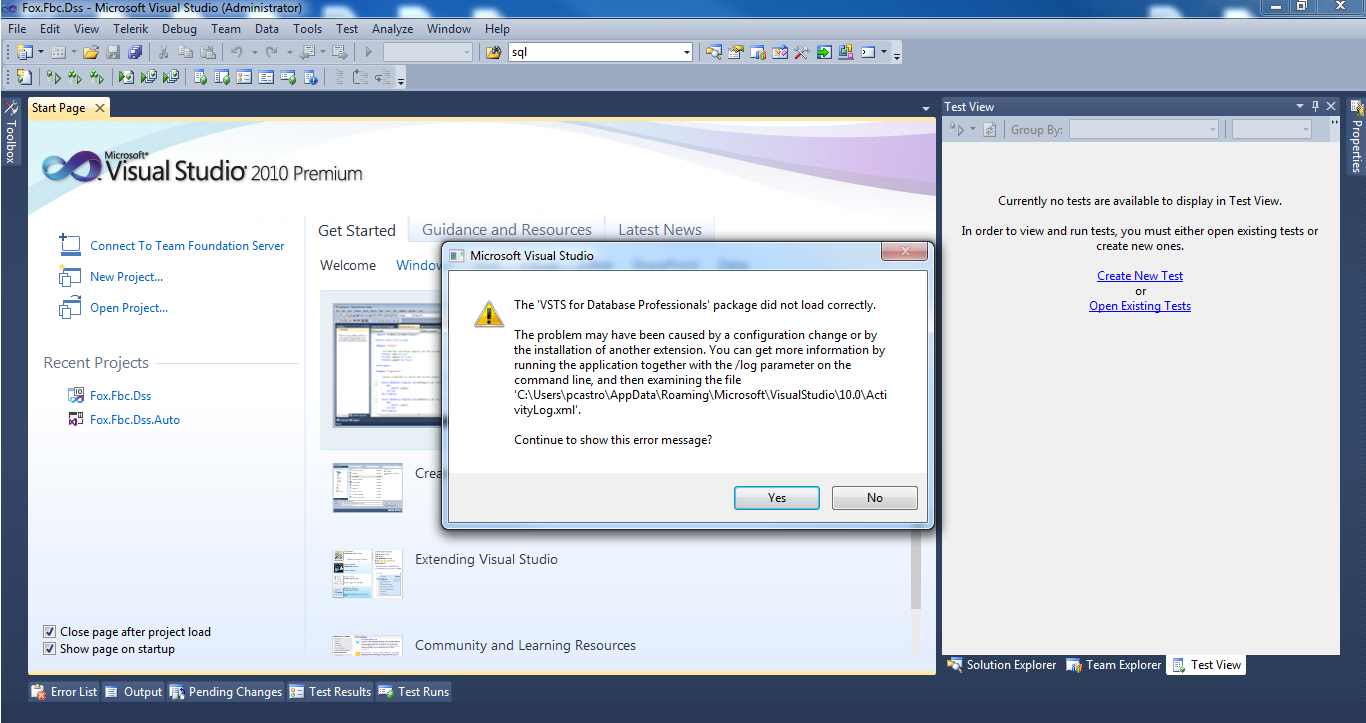Click the Find in Files binoculars icon
This screenshot has height=723, width=1366.
tap(493, 52)
